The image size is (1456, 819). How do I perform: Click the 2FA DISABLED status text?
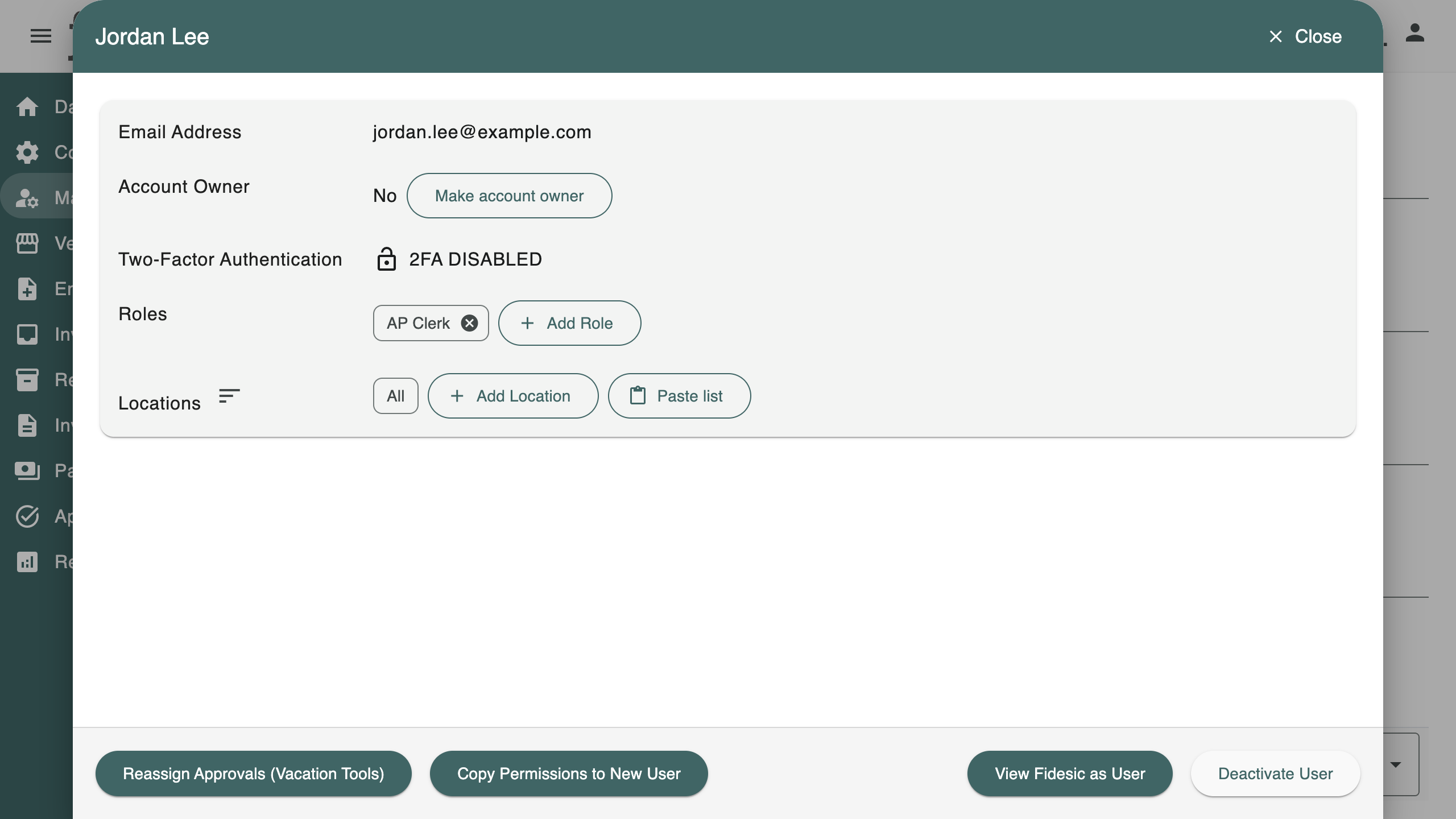(x=475, y=259)
